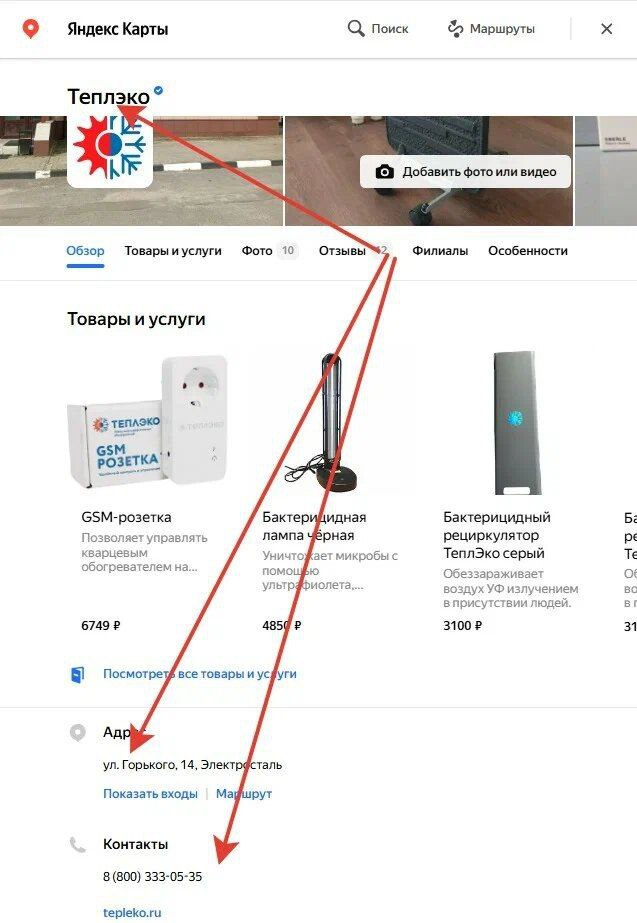
Task: Click the Теплэко sun-snowflake logo
Action: pos(110,147)
